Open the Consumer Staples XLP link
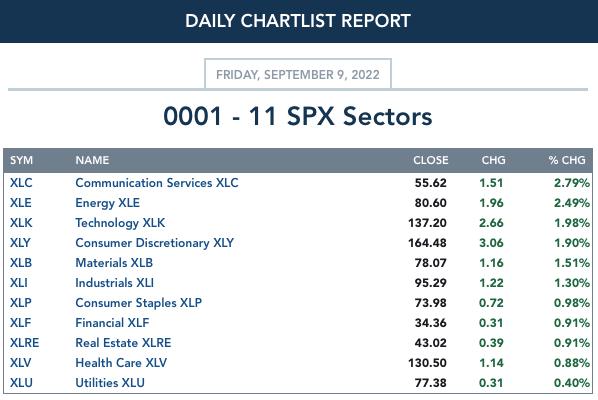 click(138, 303)
